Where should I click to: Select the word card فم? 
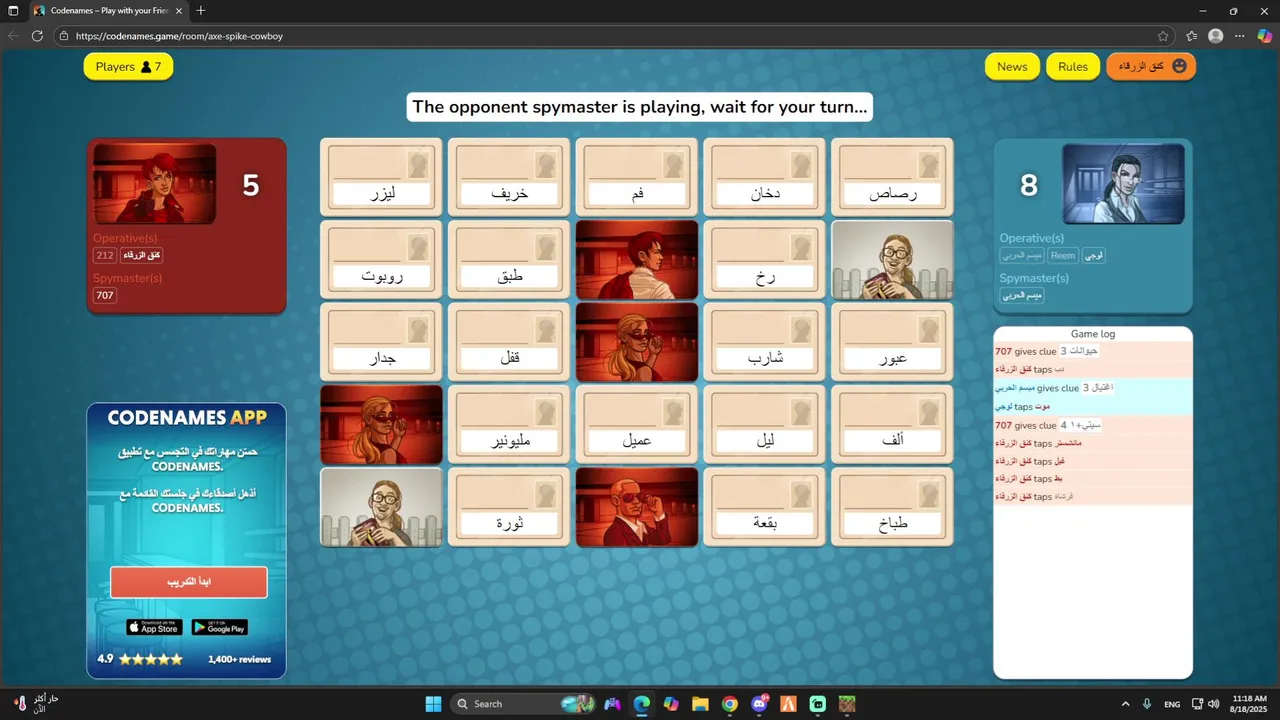637,177
